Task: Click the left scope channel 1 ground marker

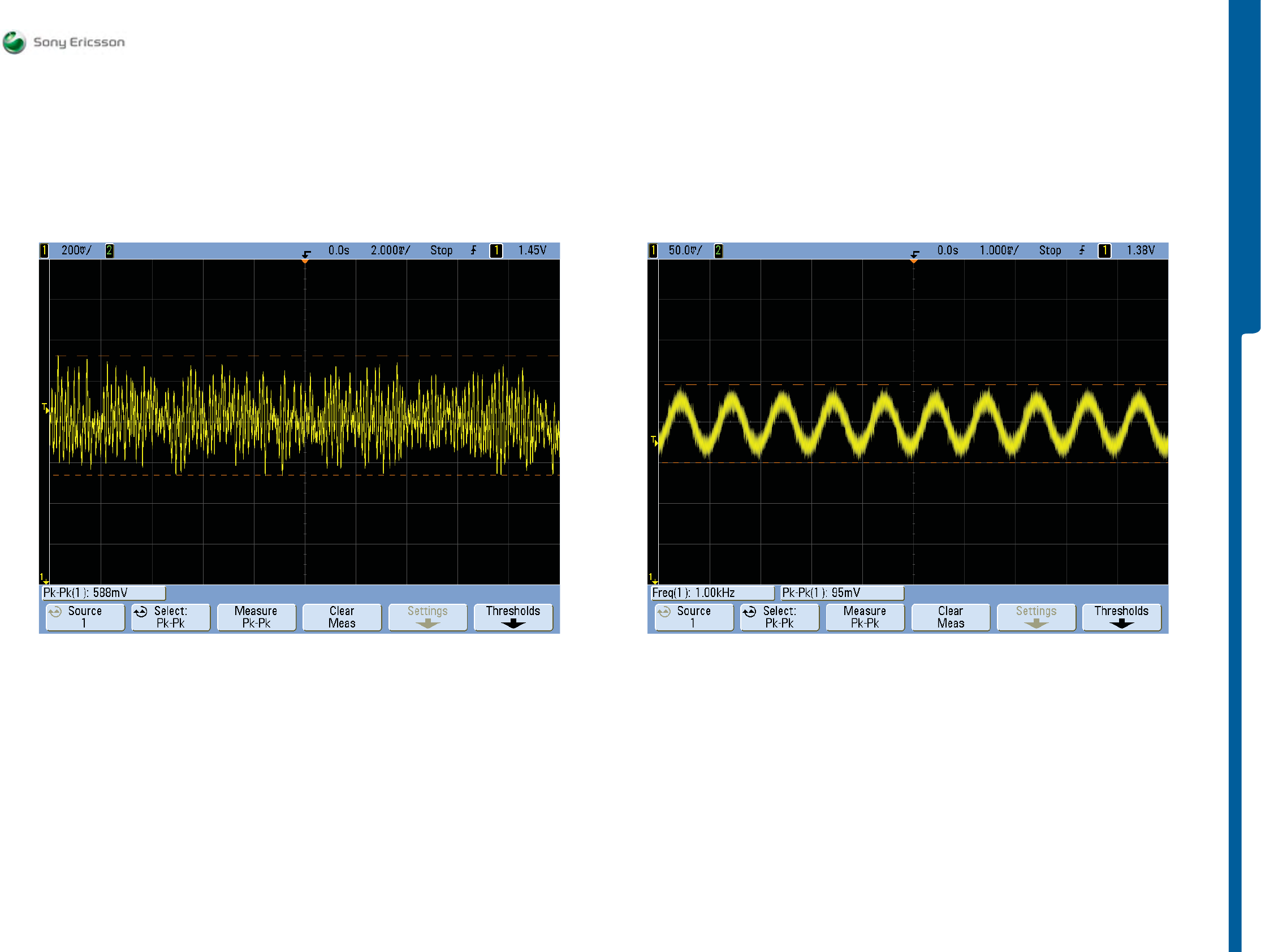Action: 44,578
